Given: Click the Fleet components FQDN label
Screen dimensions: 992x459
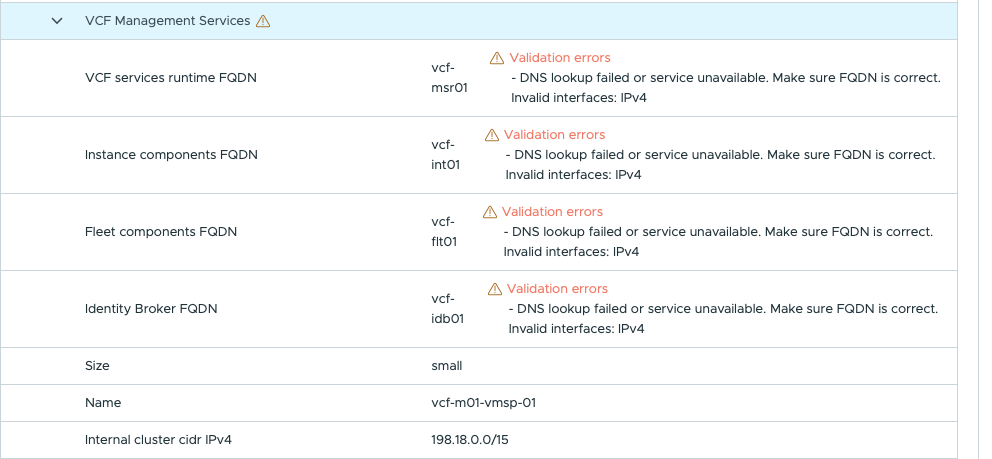Looking at the screenshot, I should pyautogui.click(x=161, y=233).
